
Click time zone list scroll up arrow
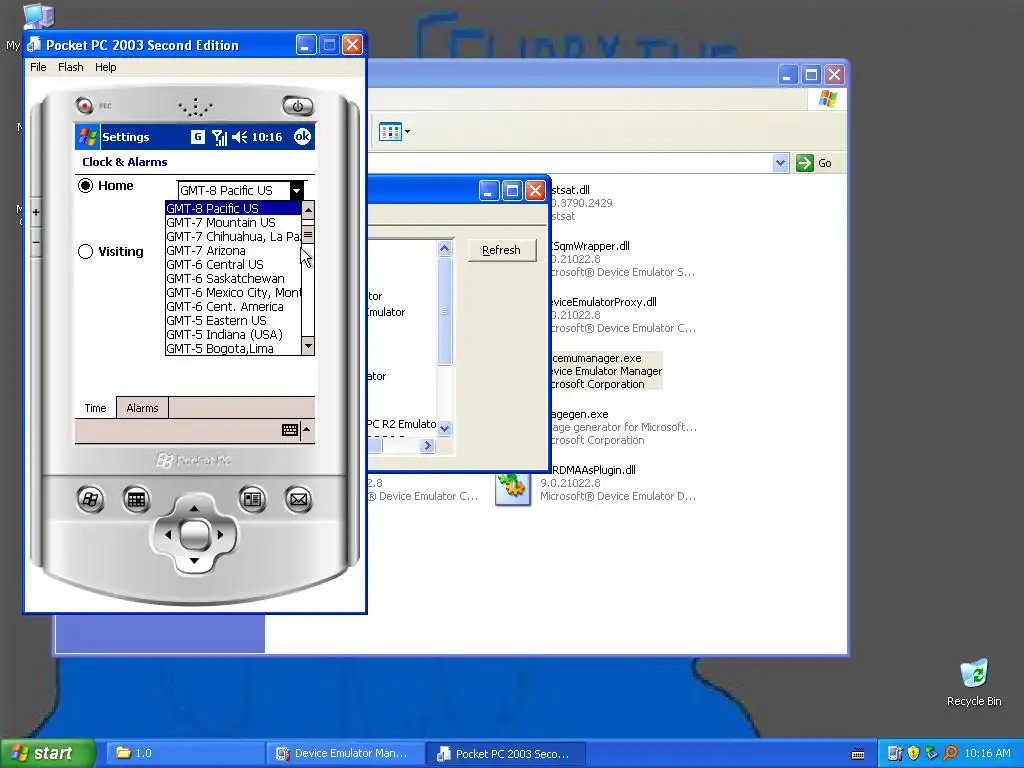[308, 210]
